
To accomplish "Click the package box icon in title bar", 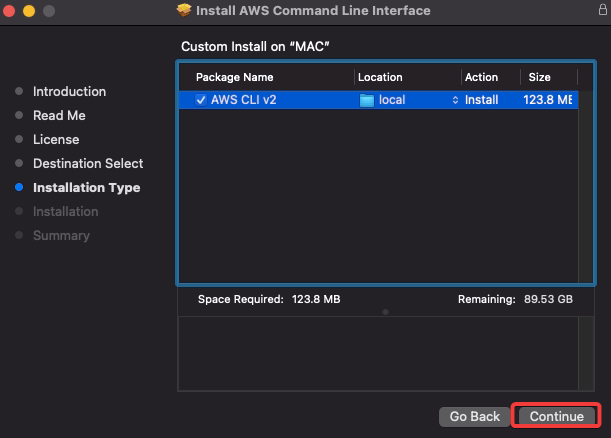I will [x=184, y=10].
